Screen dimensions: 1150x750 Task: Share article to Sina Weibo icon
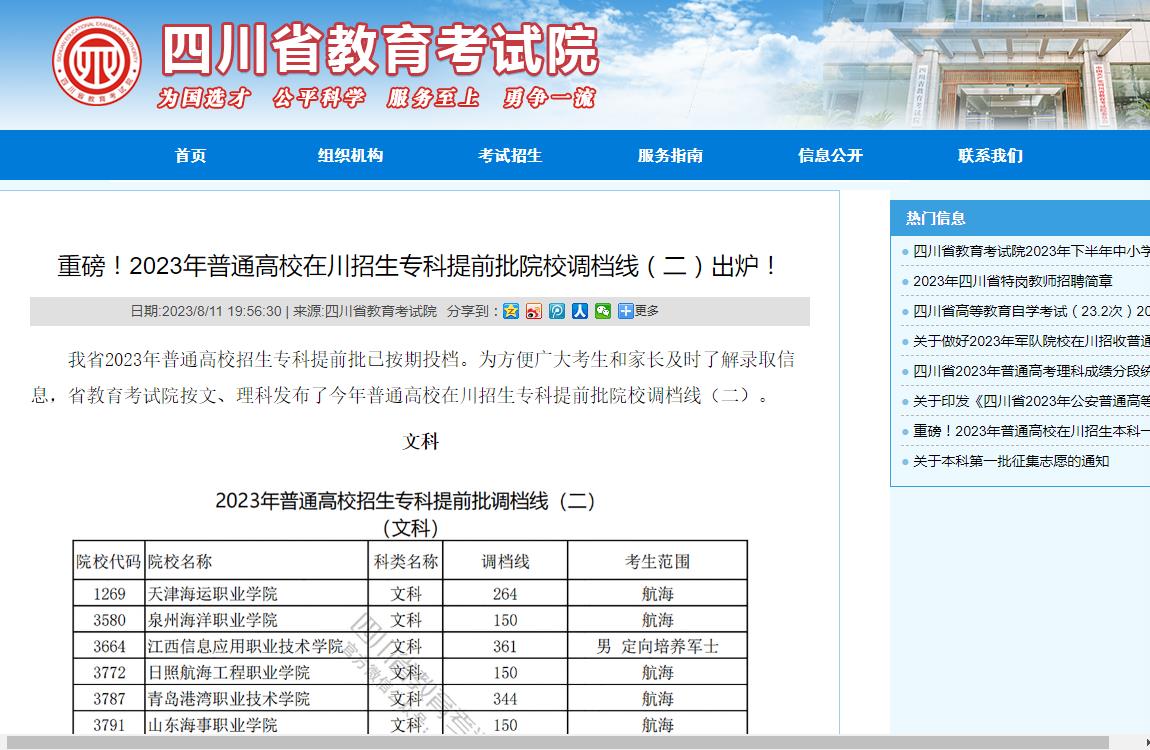point(534,312)
